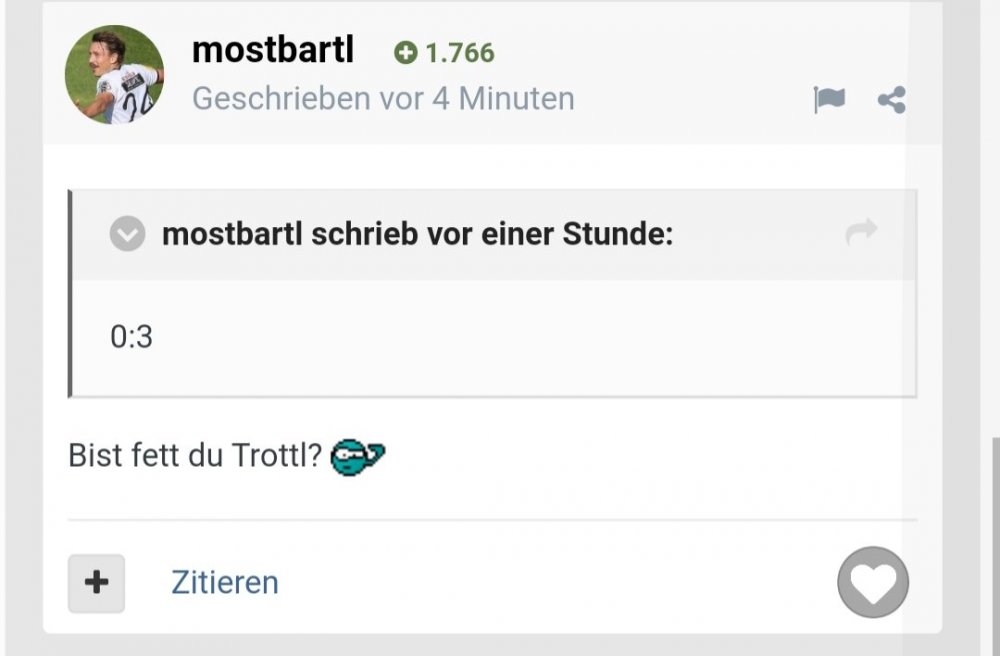Report this post with the flag icon

point(829,100)
